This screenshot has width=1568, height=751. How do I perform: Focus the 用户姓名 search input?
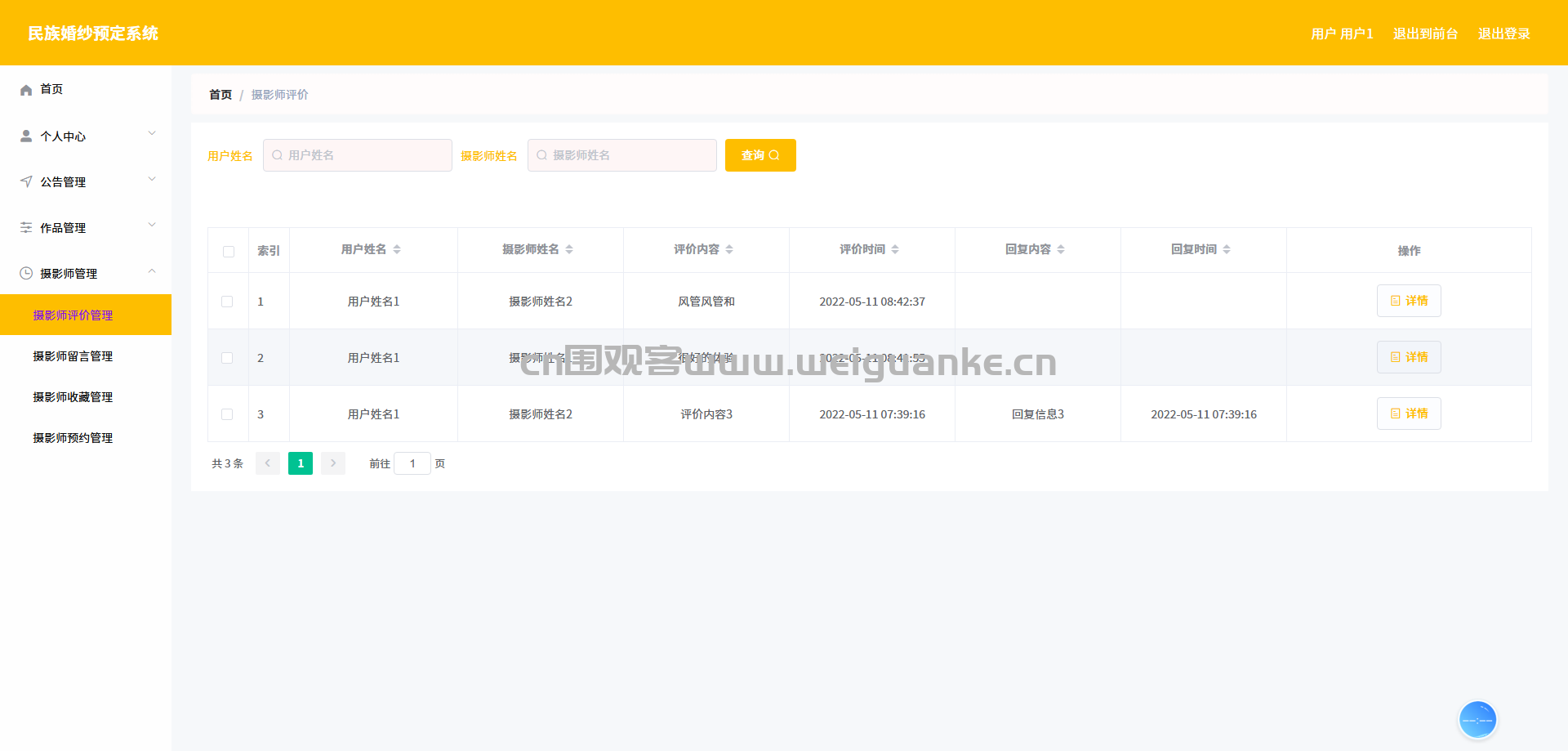click(358, 155)
